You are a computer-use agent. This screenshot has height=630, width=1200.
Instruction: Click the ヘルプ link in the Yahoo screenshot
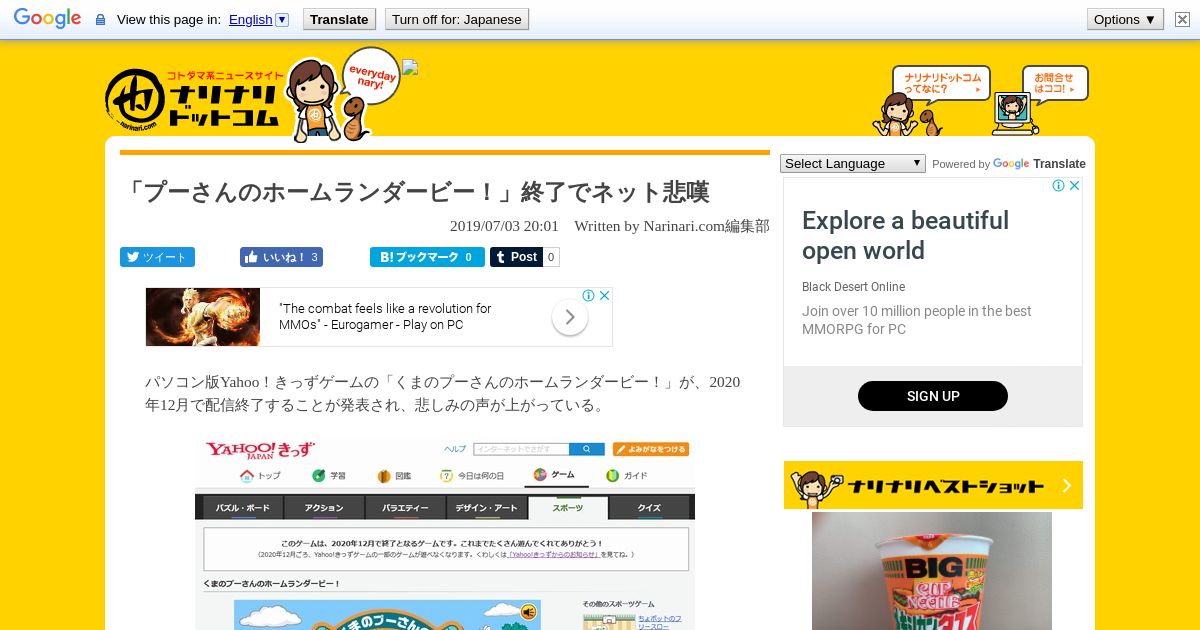pyautogui.click(x=455, y=449)
